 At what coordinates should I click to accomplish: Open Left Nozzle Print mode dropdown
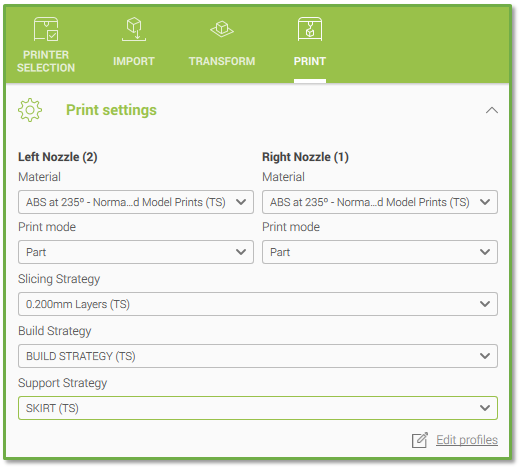tap(136, 252)
